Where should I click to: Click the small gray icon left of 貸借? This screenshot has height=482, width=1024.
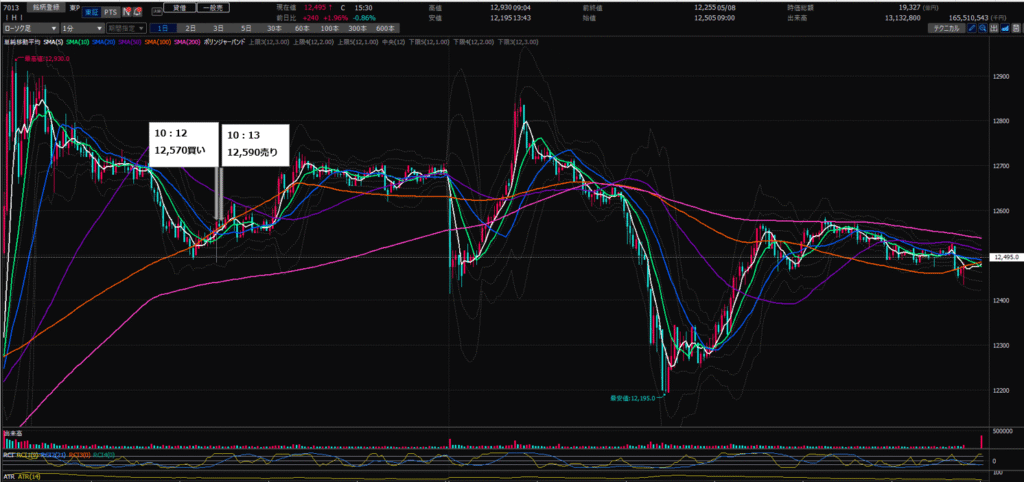tap(157, 12)
